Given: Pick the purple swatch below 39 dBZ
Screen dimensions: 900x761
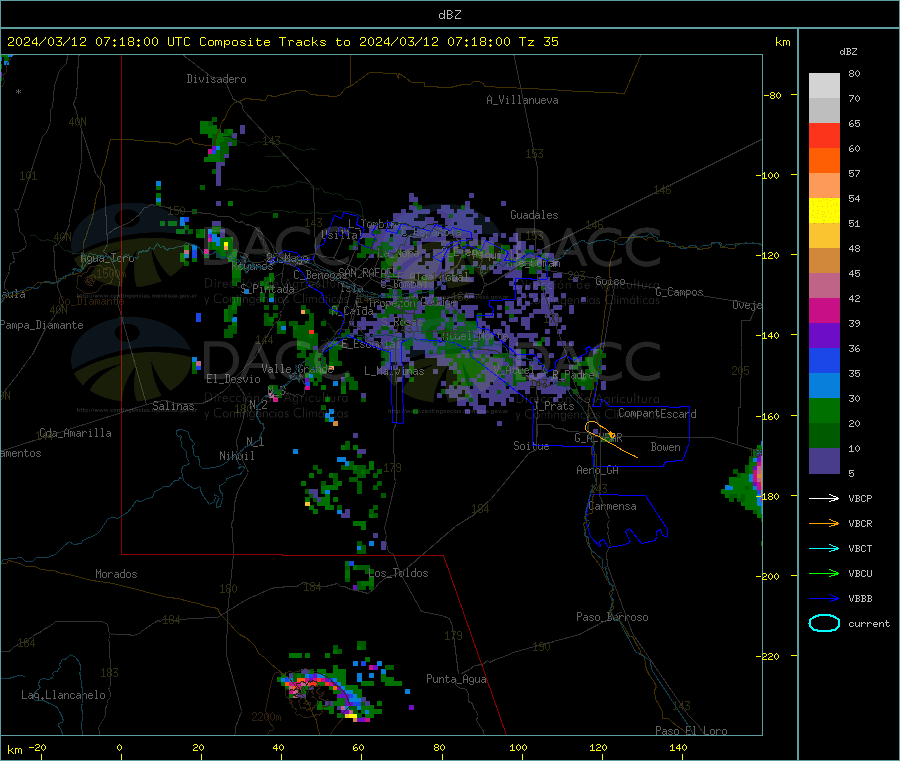Looking at the screenshot, I should click(824, 336).
